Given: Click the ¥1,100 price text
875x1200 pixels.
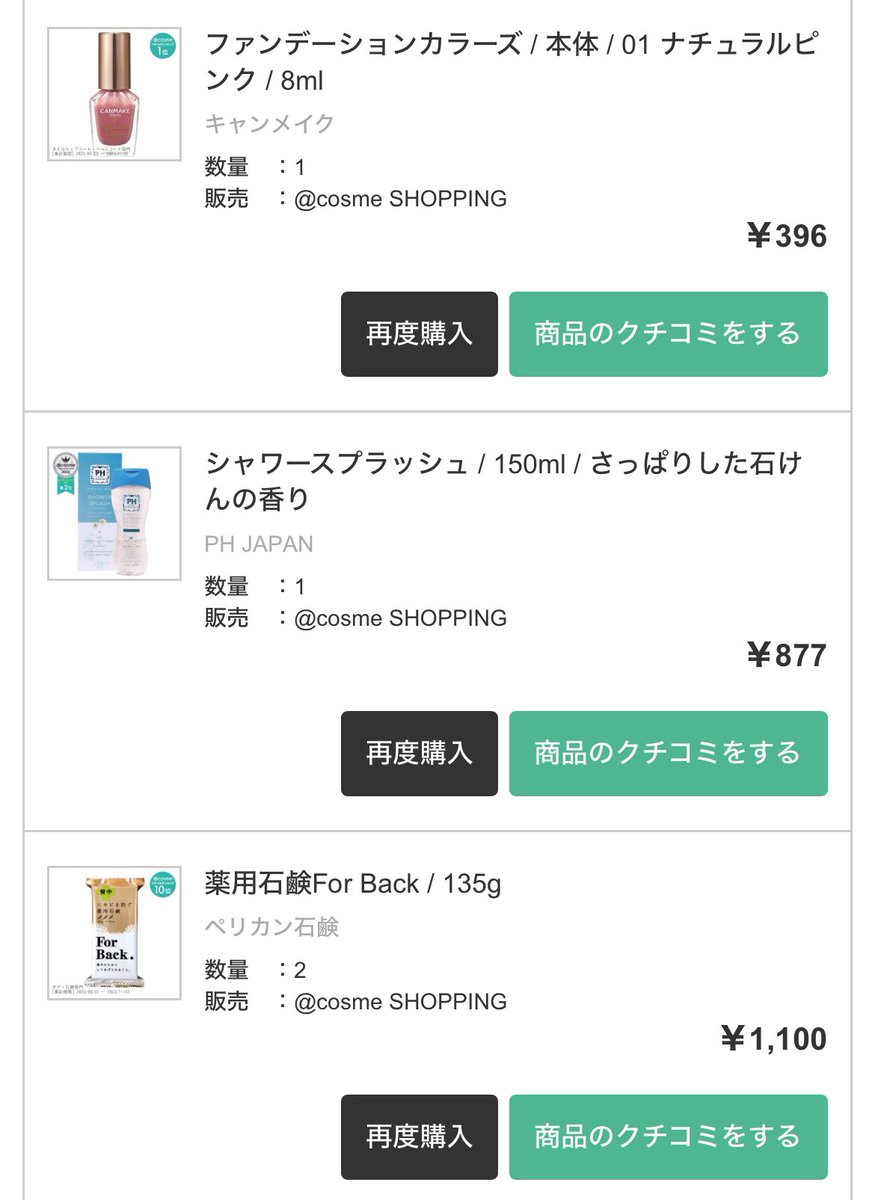Looking at the screenshot, I should [774, 1039].
